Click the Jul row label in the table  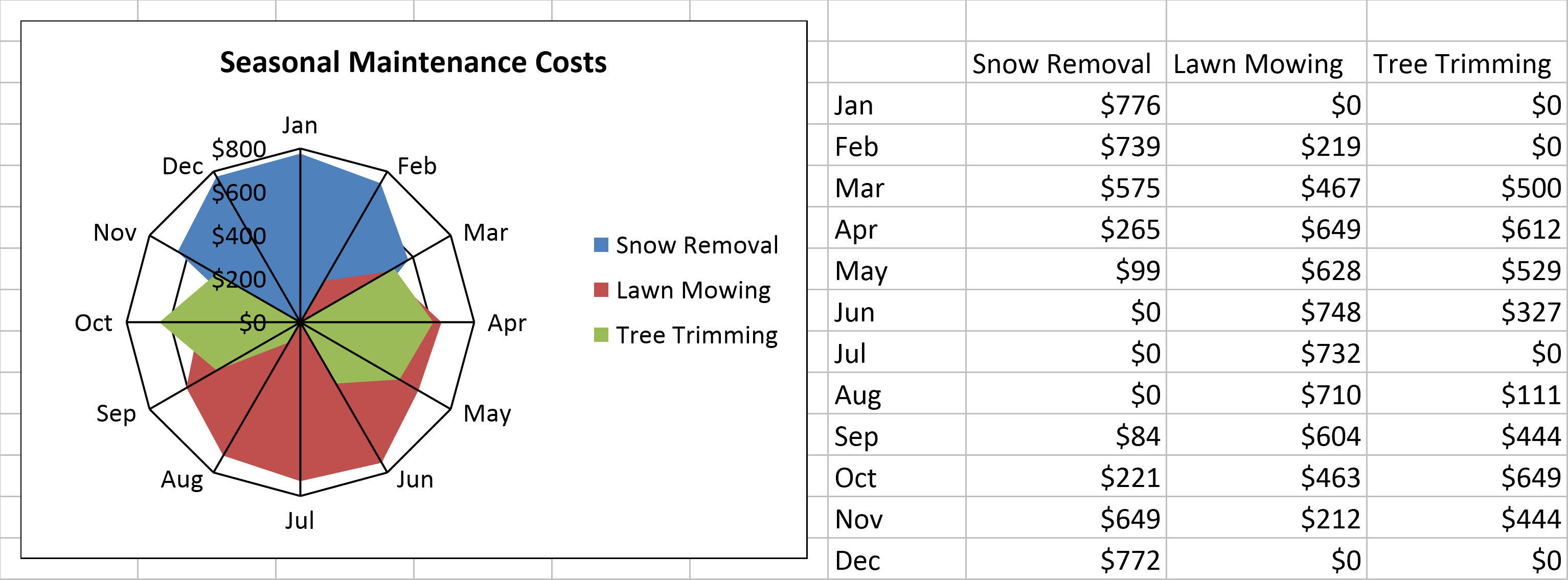[x=896, y=353]
